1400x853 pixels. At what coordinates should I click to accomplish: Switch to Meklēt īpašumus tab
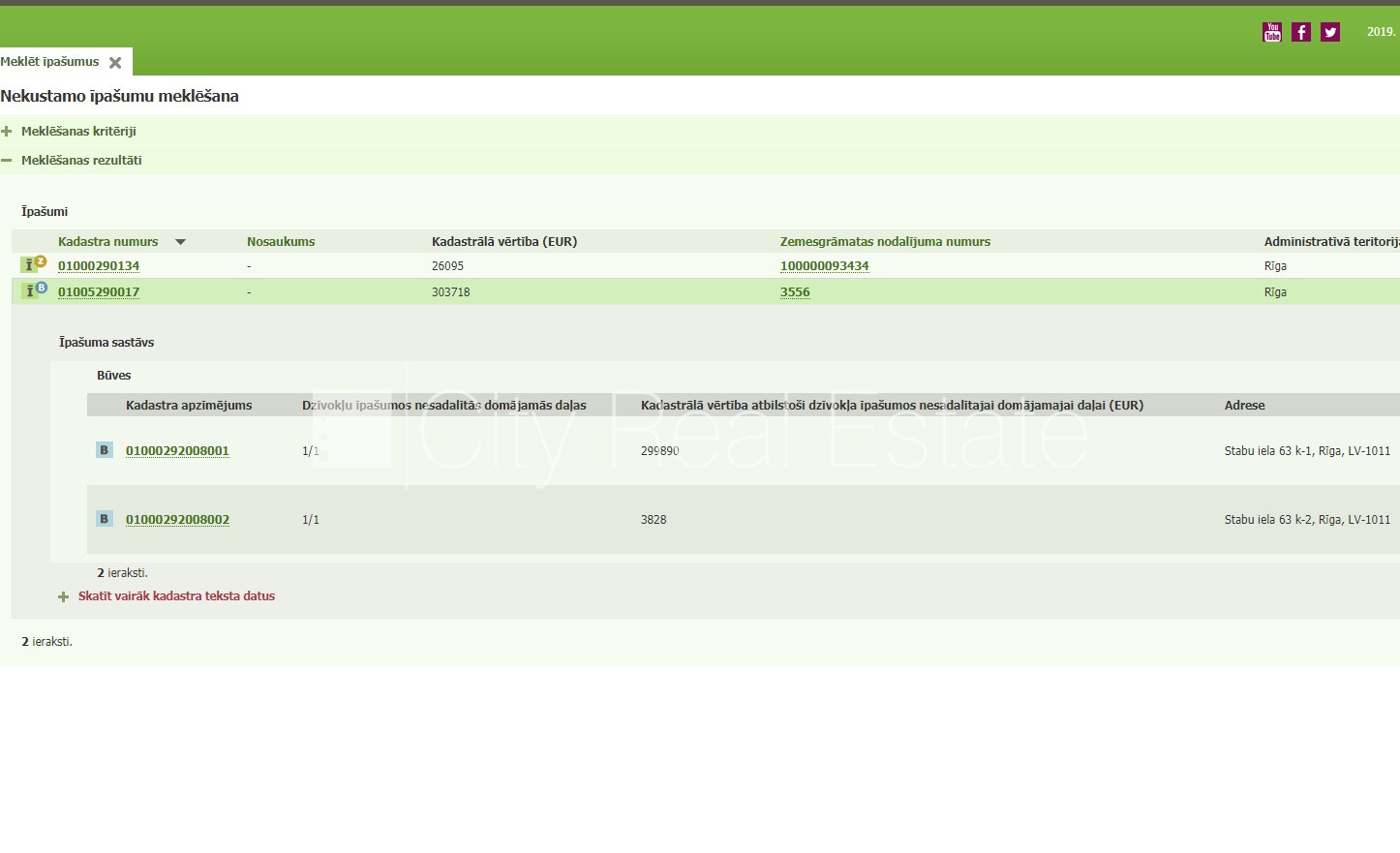(50, 62)
